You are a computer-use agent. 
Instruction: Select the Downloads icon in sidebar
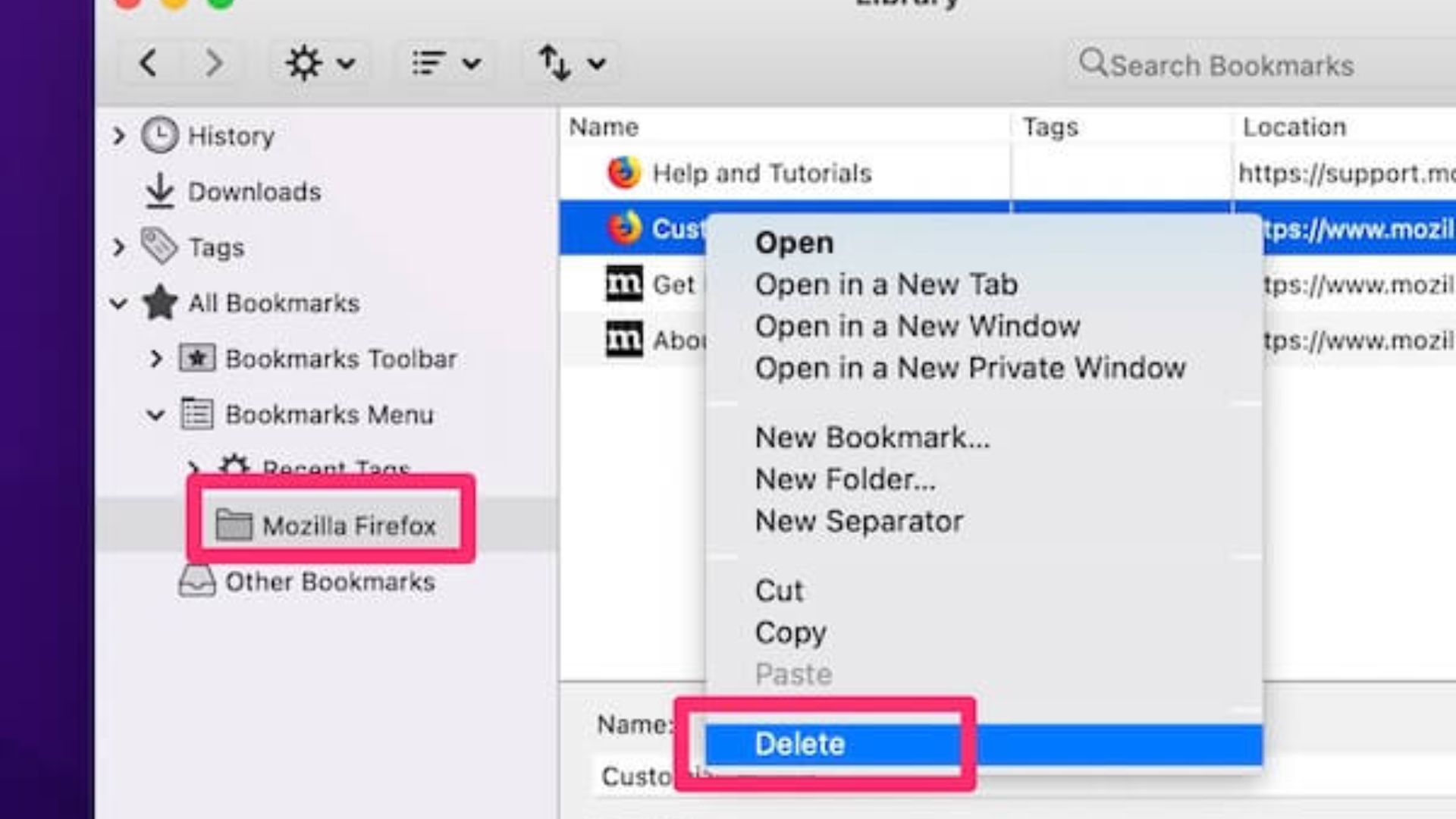click(x=159, y=191)
